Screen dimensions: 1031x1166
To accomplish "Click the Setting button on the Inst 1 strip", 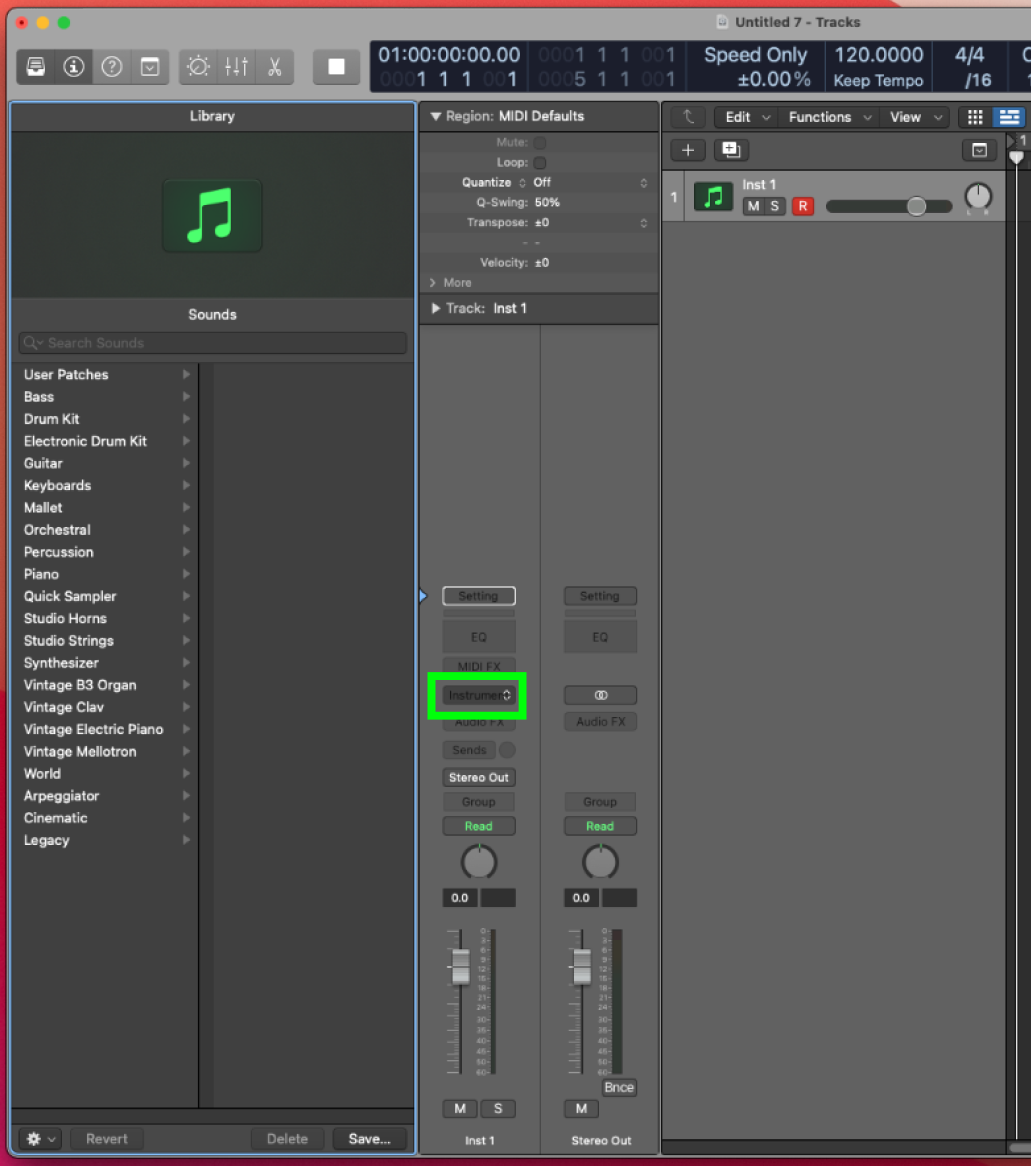I will [479, 596].
